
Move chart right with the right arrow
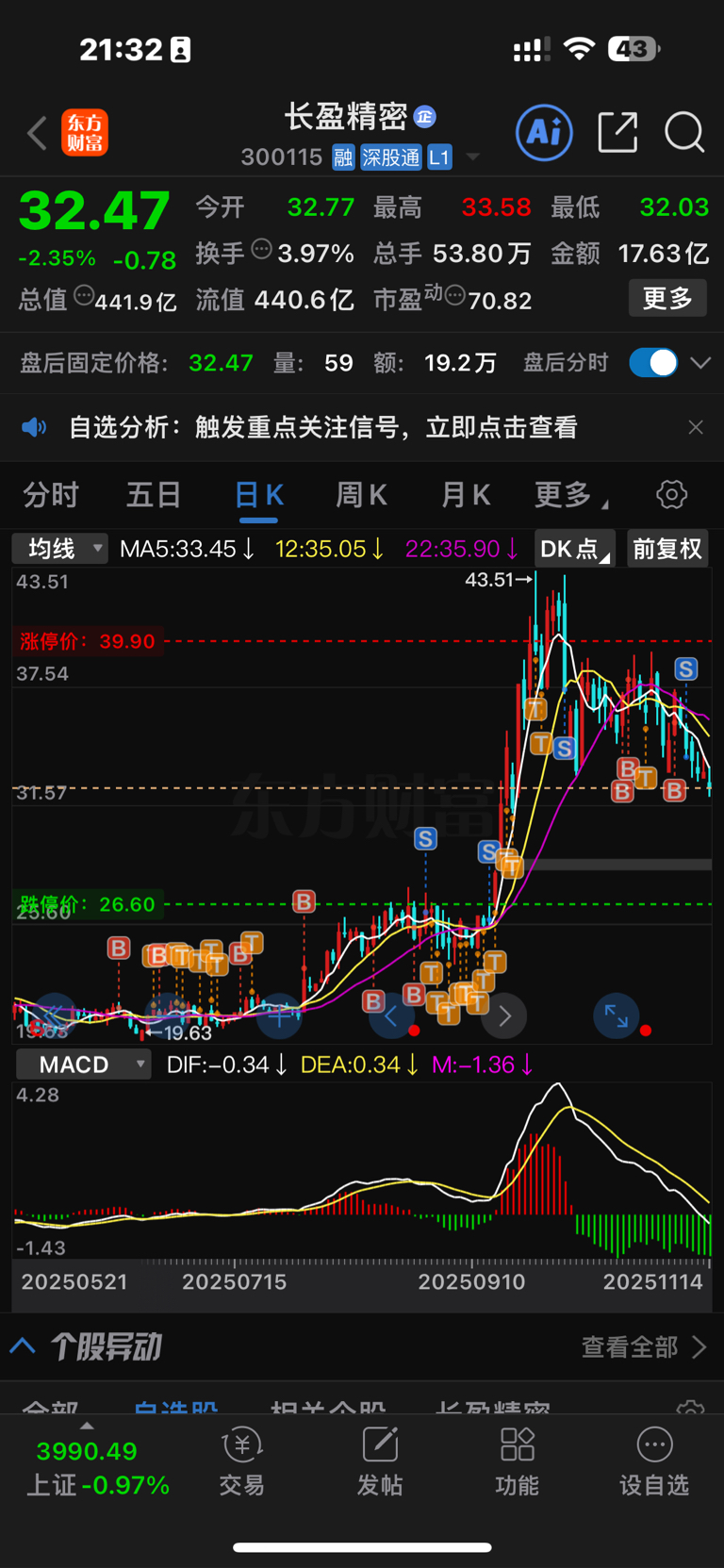[504, 1015]
